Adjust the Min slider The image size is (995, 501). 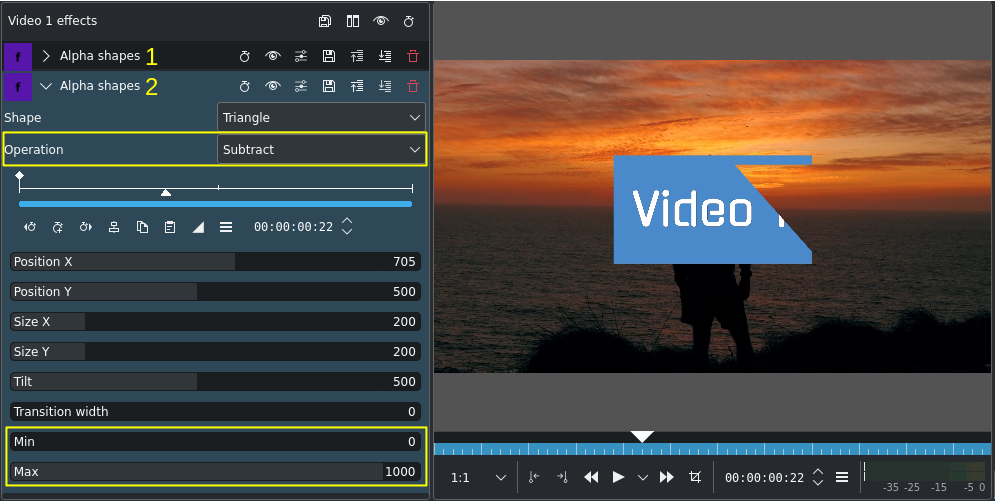pyautogui.click(x=215, y=441)
